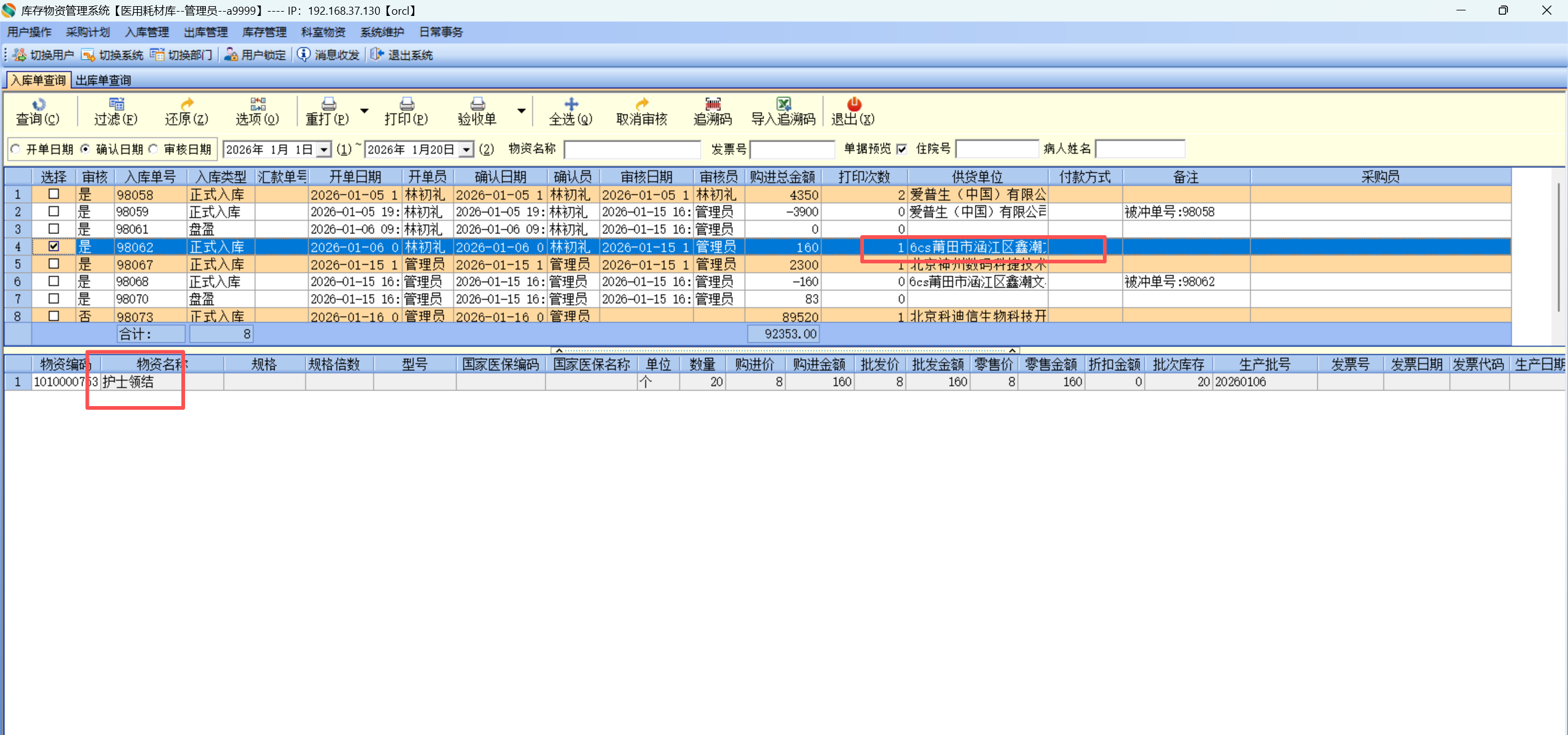Click the 物资名称 search input field
The height and width of the screenshot is (735, 1568).
(x=632, y=149)
